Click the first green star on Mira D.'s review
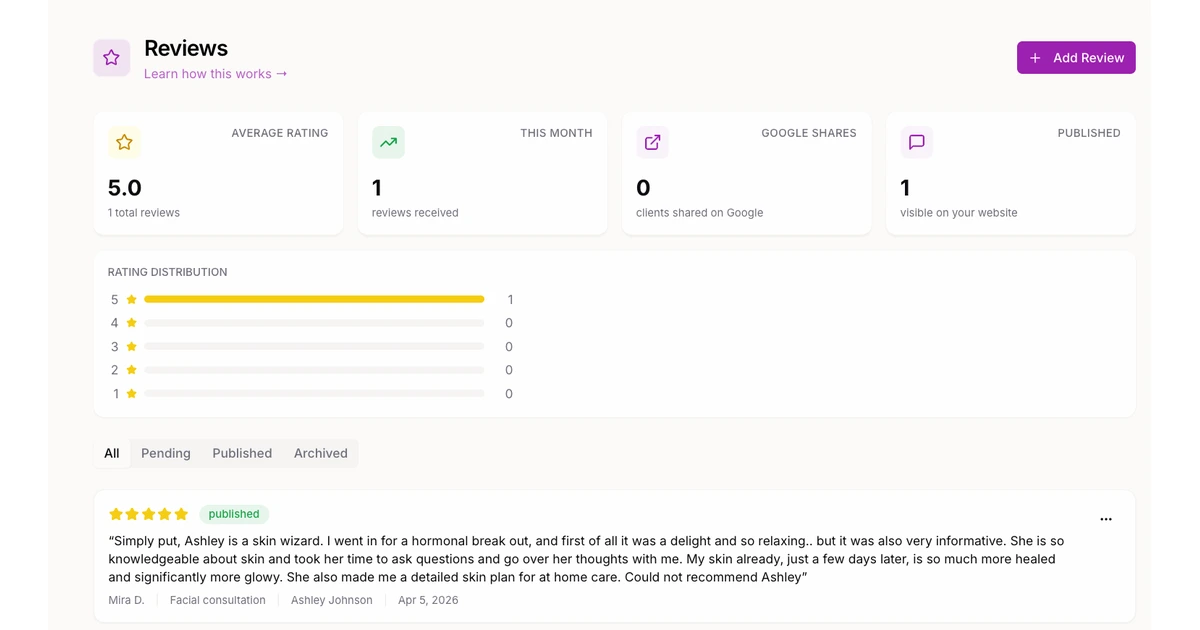 [114, 514]
